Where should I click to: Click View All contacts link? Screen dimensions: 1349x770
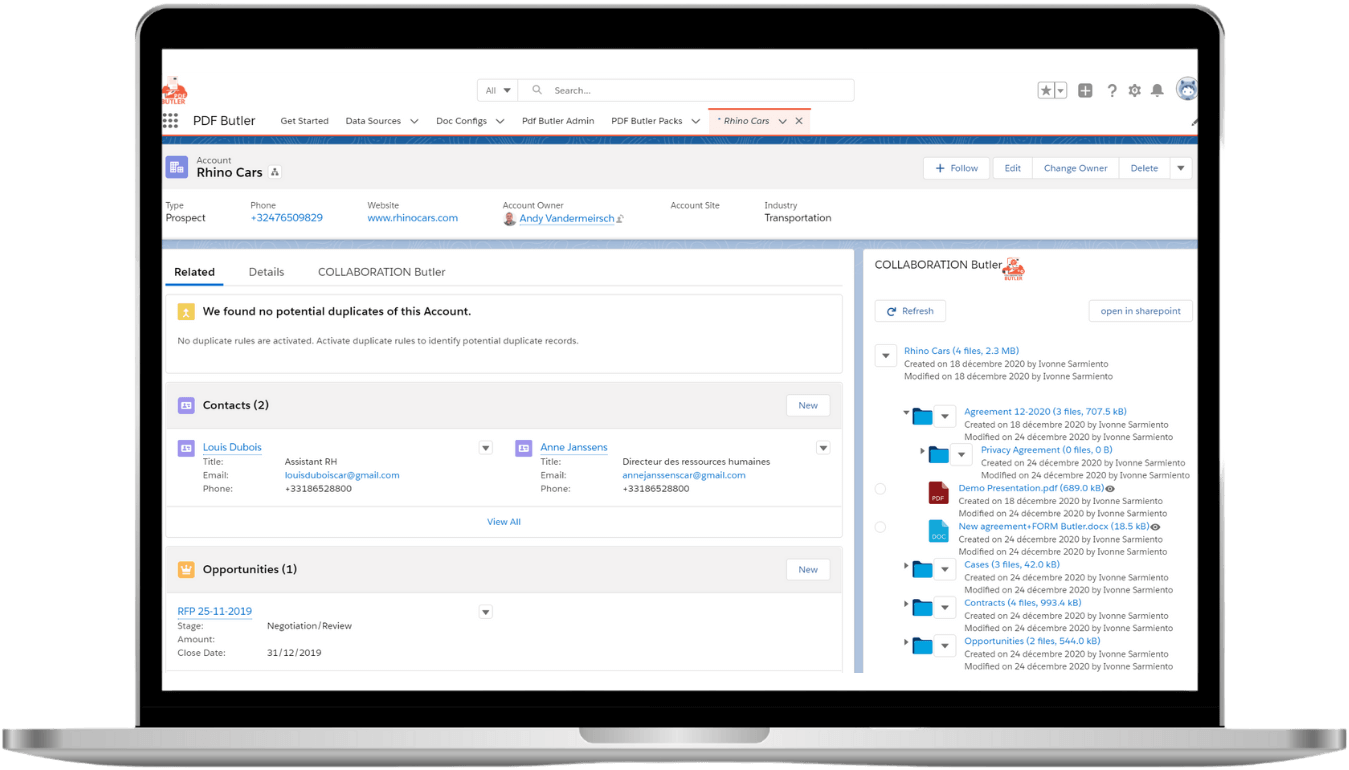click(504, 522)
